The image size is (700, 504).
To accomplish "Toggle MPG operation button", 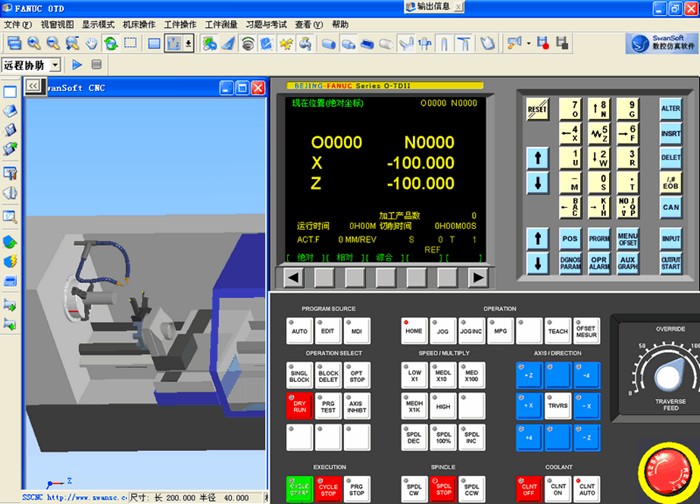I will (x=500, y=331).
